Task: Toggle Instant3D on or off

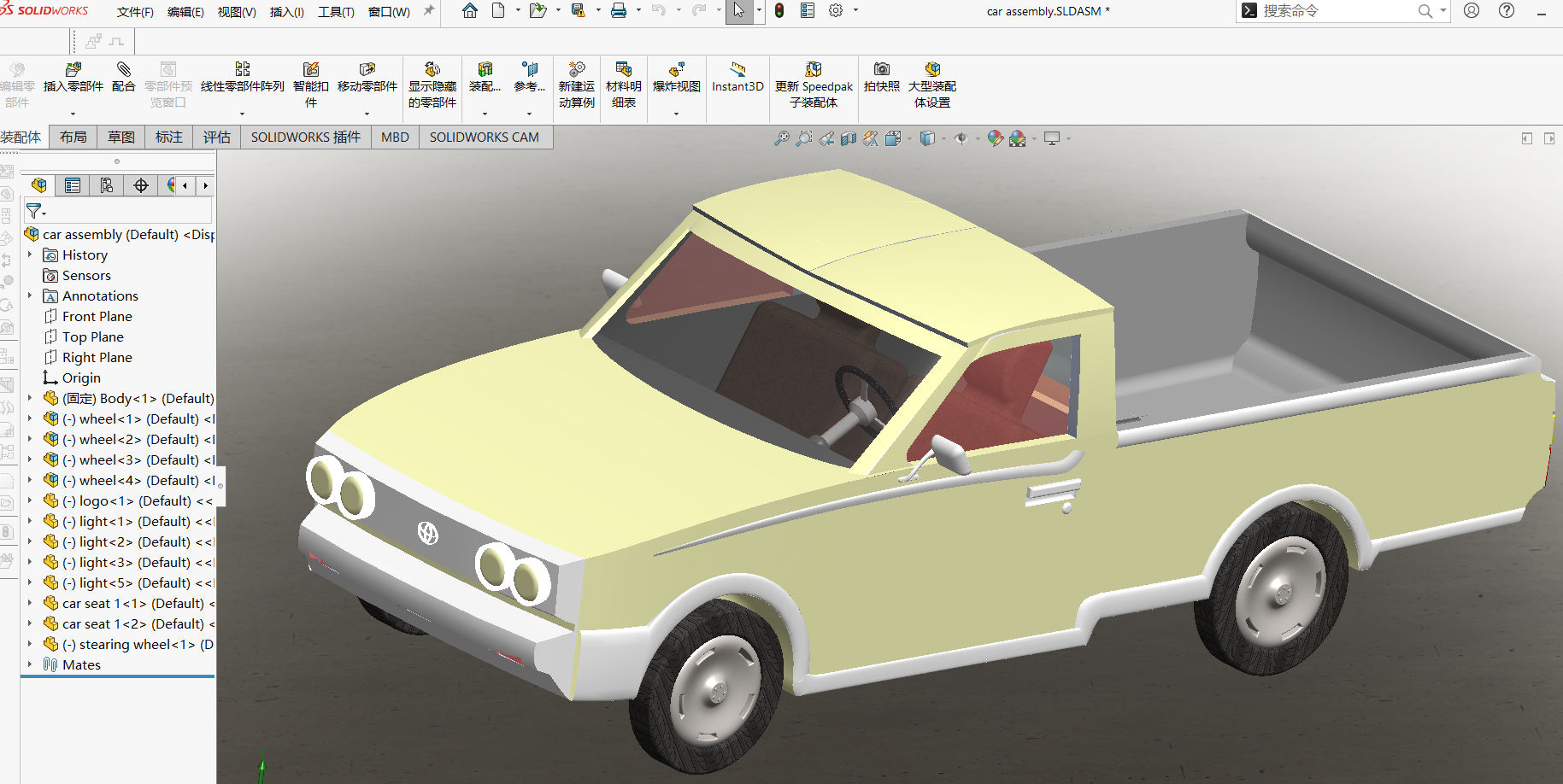Action: [737, 78]
